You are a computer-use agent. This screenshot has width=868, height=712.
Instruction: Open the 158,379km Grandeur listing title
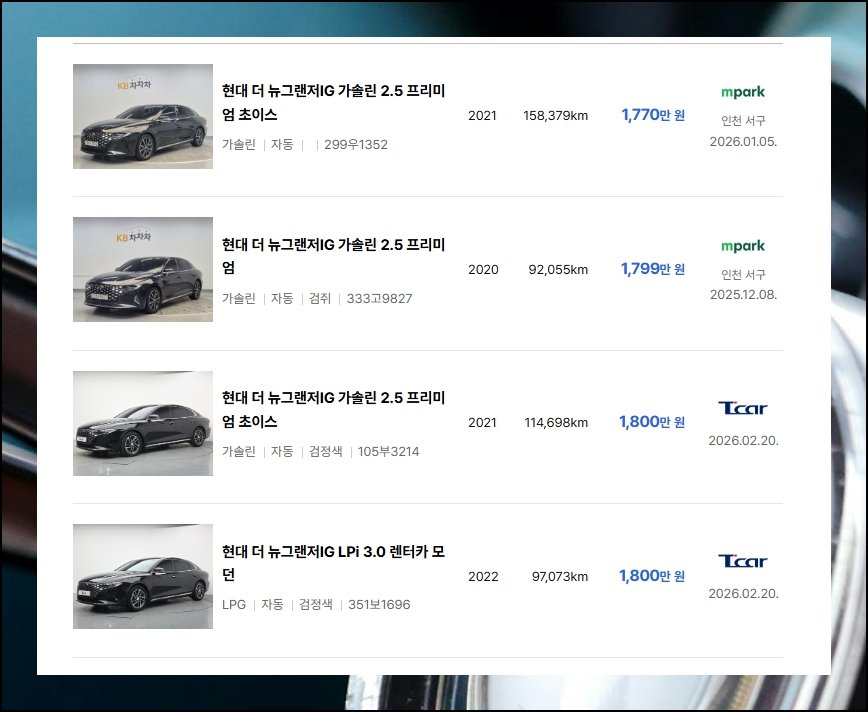(334, 102)
